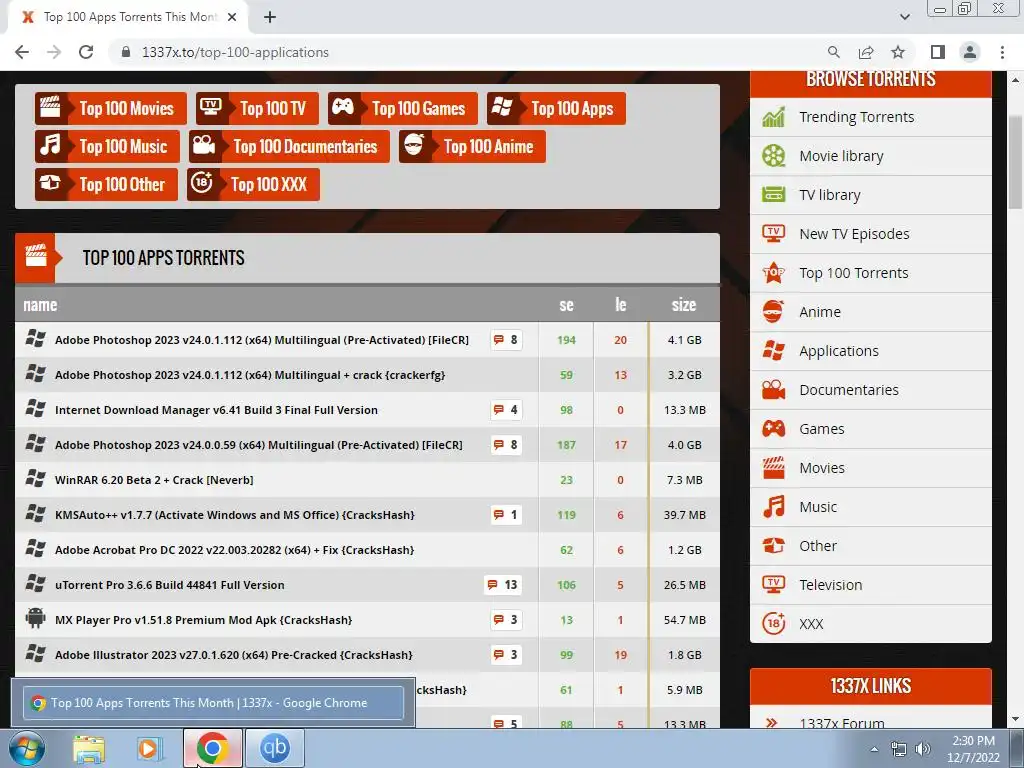Viewport: 1024px width, 768px height.
Task: Open Internet Download Manager v6.41 torrent
Action: (x=216, y=410)
